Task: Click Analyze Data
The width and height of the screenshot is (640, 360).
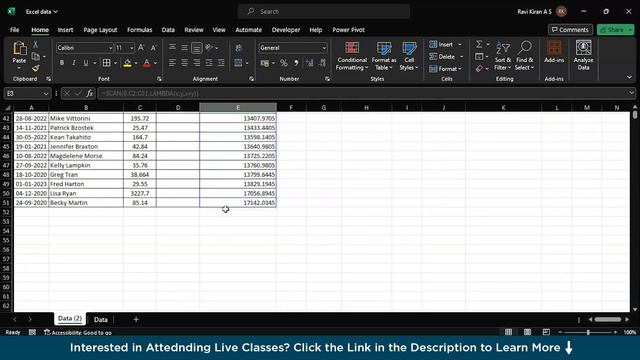Action: pos(583,56)
